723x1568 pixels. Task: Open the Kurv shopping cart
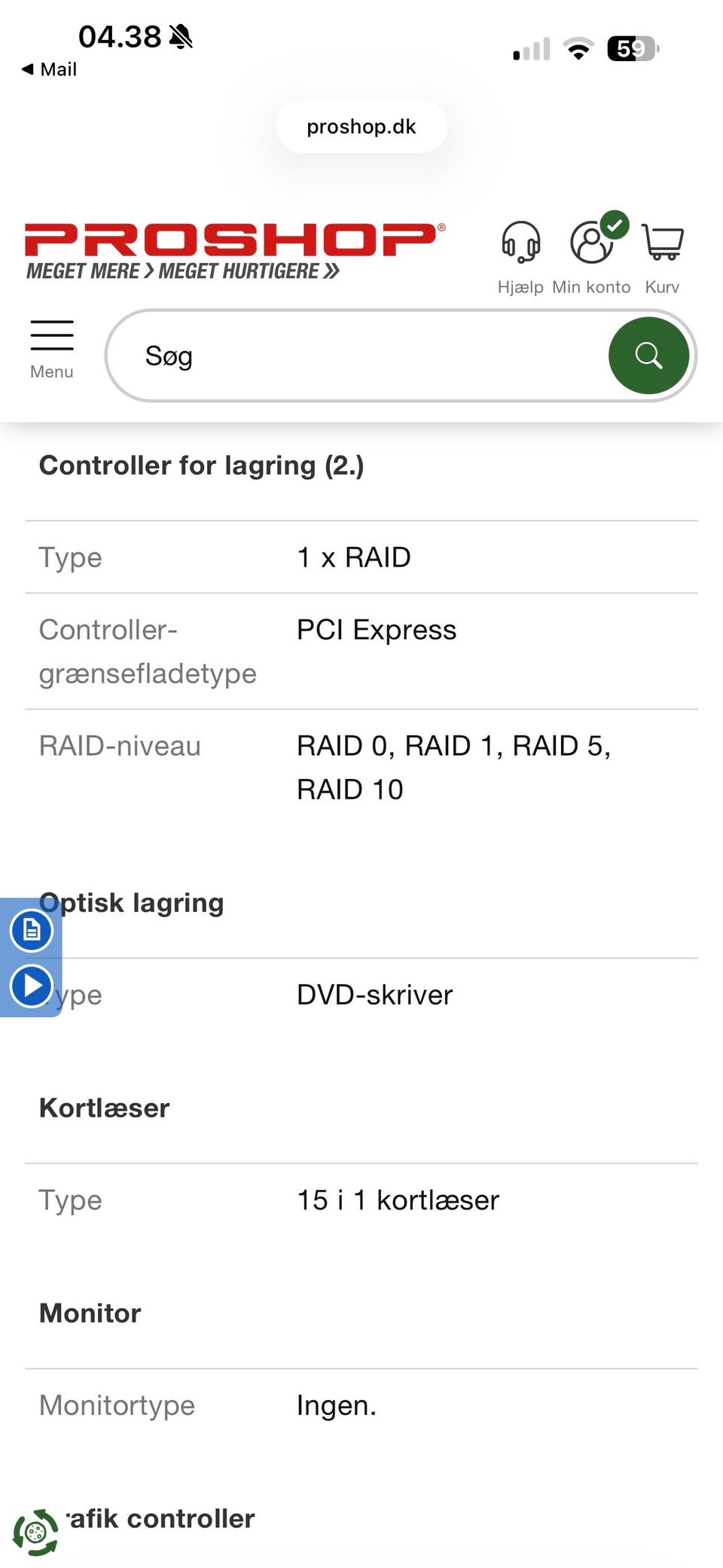tap(663, 243)
